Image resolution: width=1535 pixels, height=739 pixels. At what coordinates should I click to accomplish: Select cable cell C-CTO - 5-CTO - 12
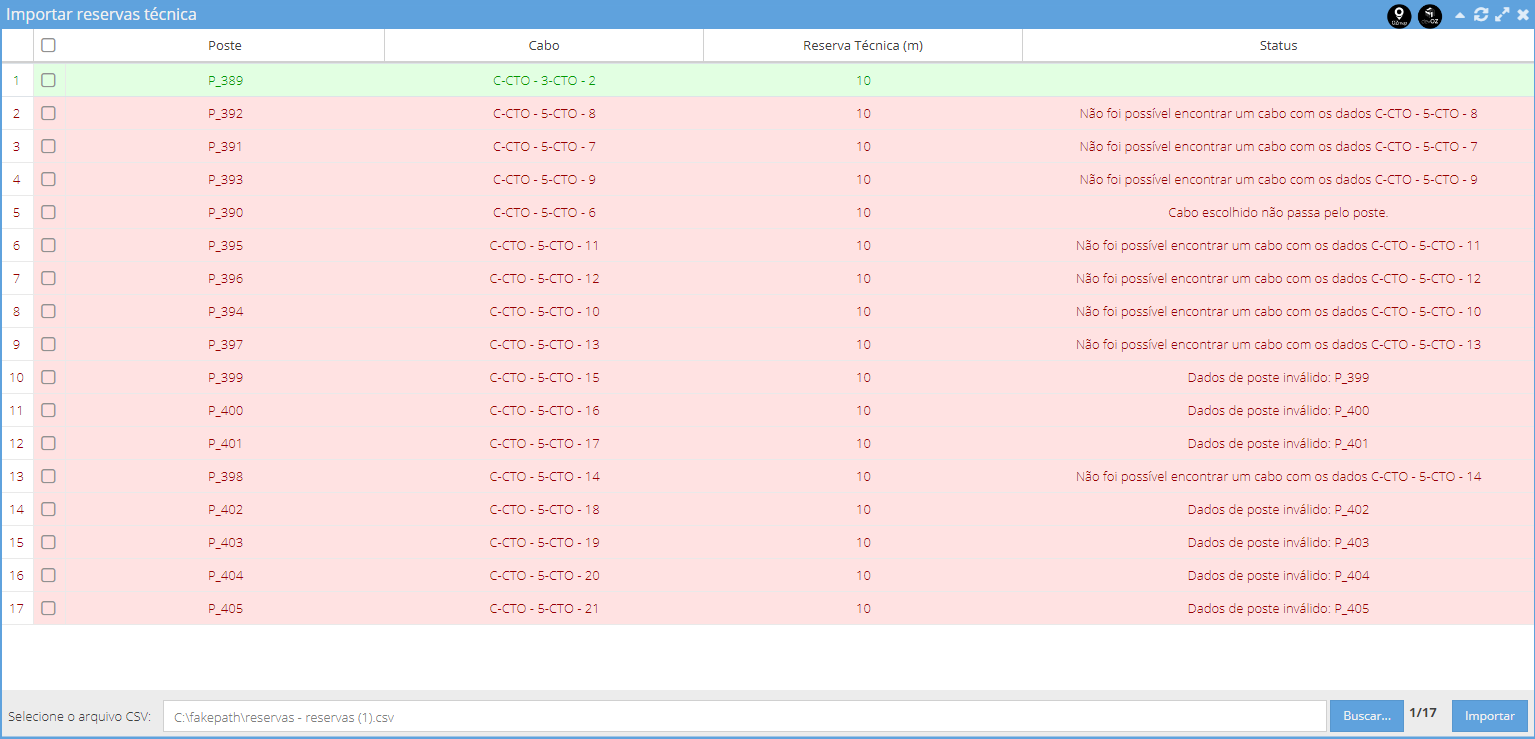point(544,278)
